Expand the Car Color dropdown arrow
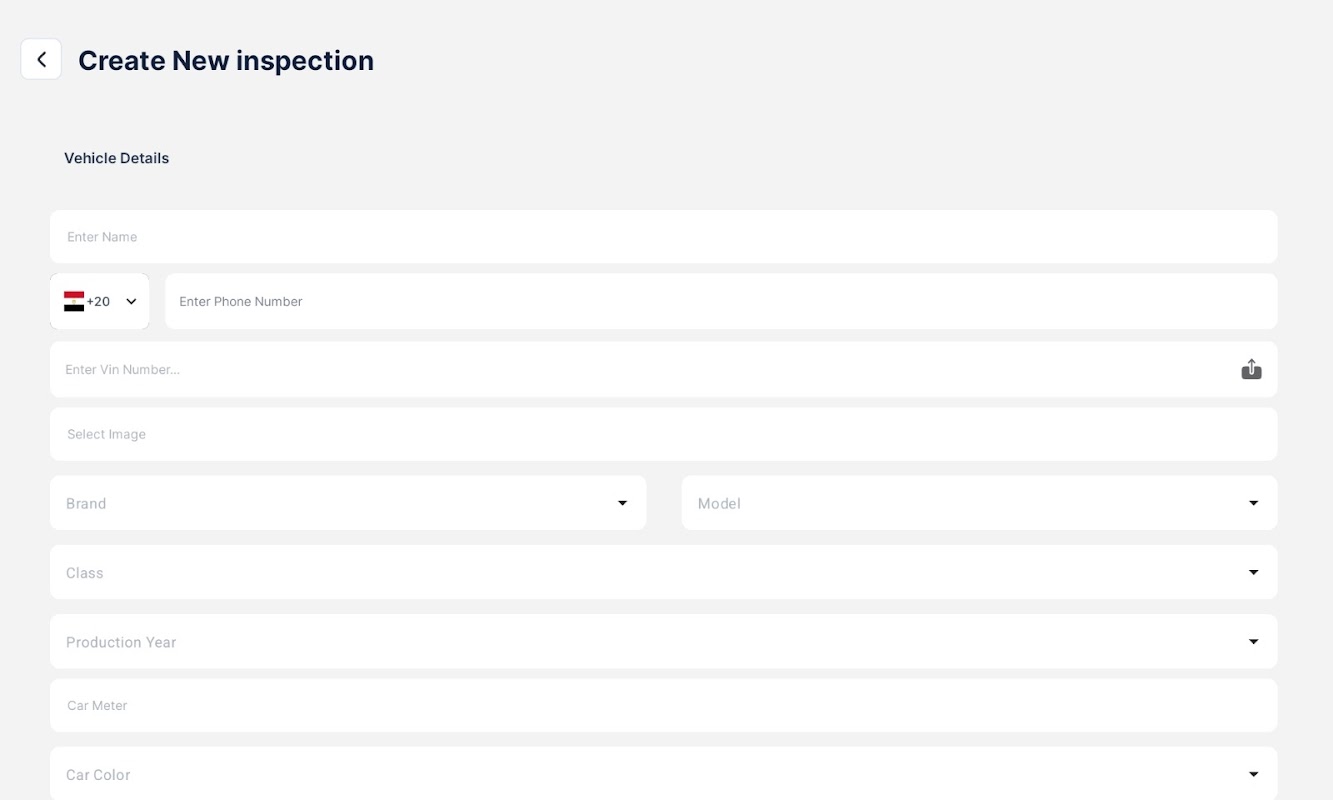The height and width of the screenshot is (800, 1333). (1253, 774)
